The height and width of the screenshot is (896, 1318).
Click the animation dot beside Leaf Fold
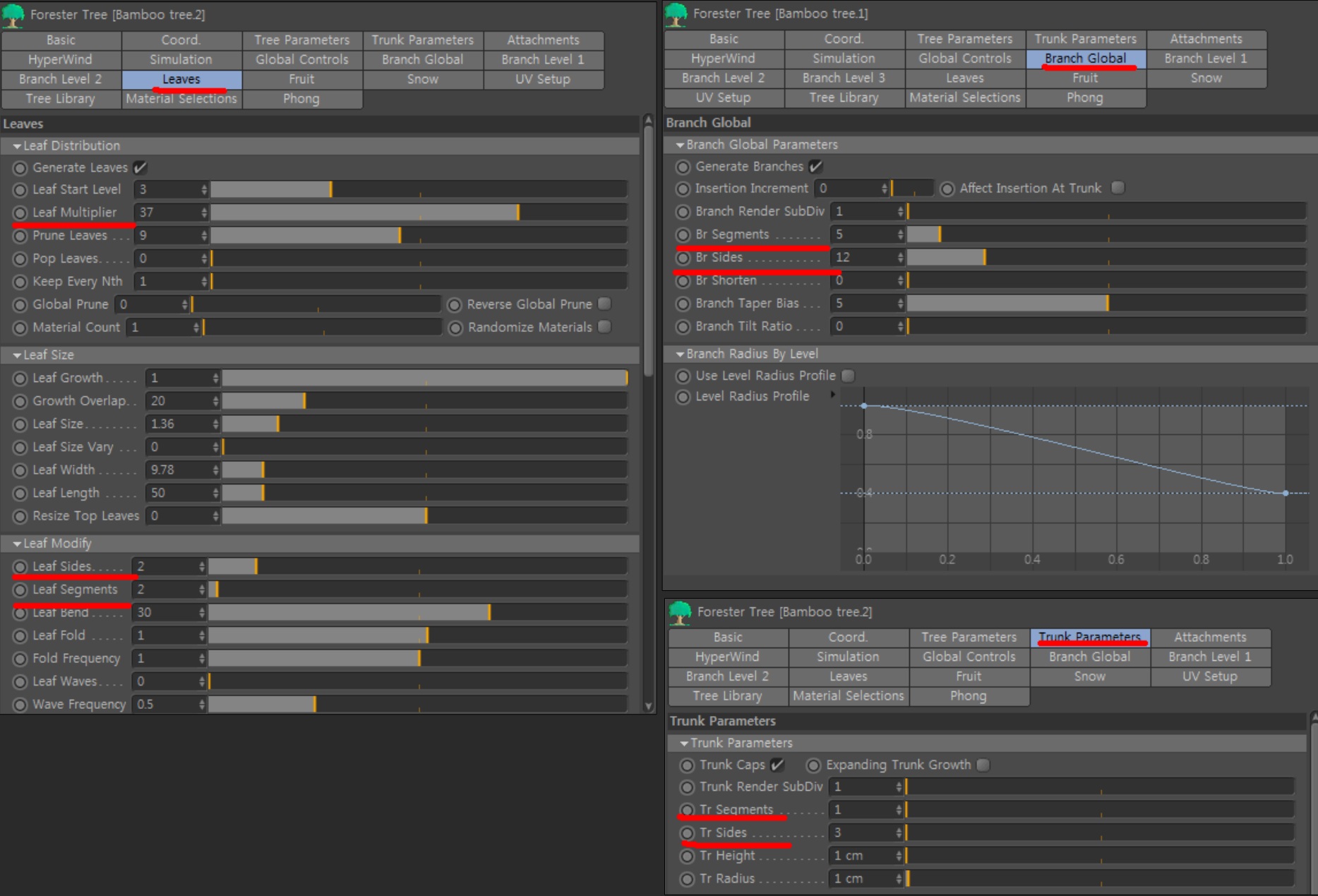tap(20, 635)
